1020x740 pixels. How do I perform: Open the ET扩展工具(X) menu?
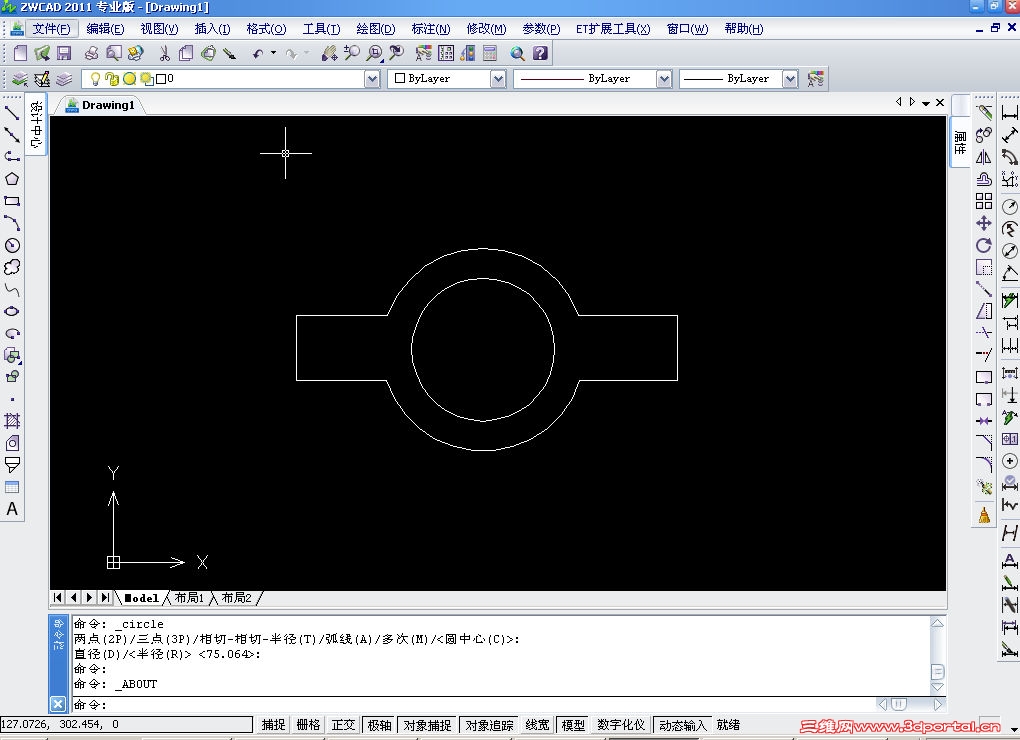613,29
